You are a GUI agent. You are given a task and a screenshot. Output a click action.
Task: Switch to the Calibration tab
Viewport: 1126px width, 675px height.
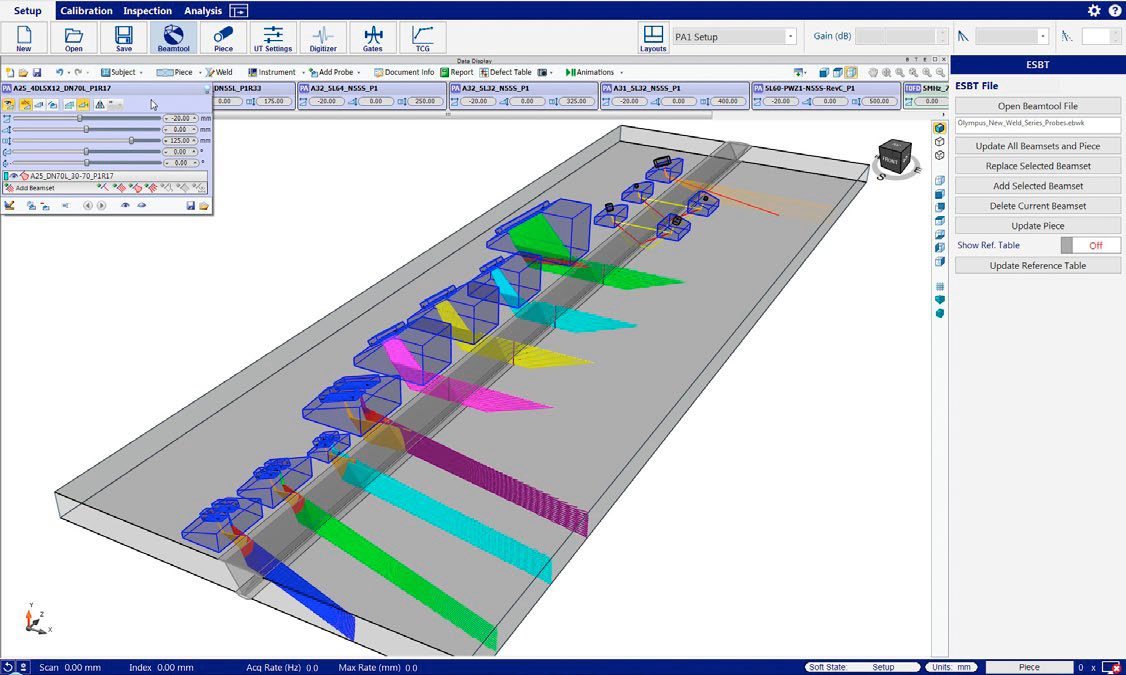click(x=86, y=11)
